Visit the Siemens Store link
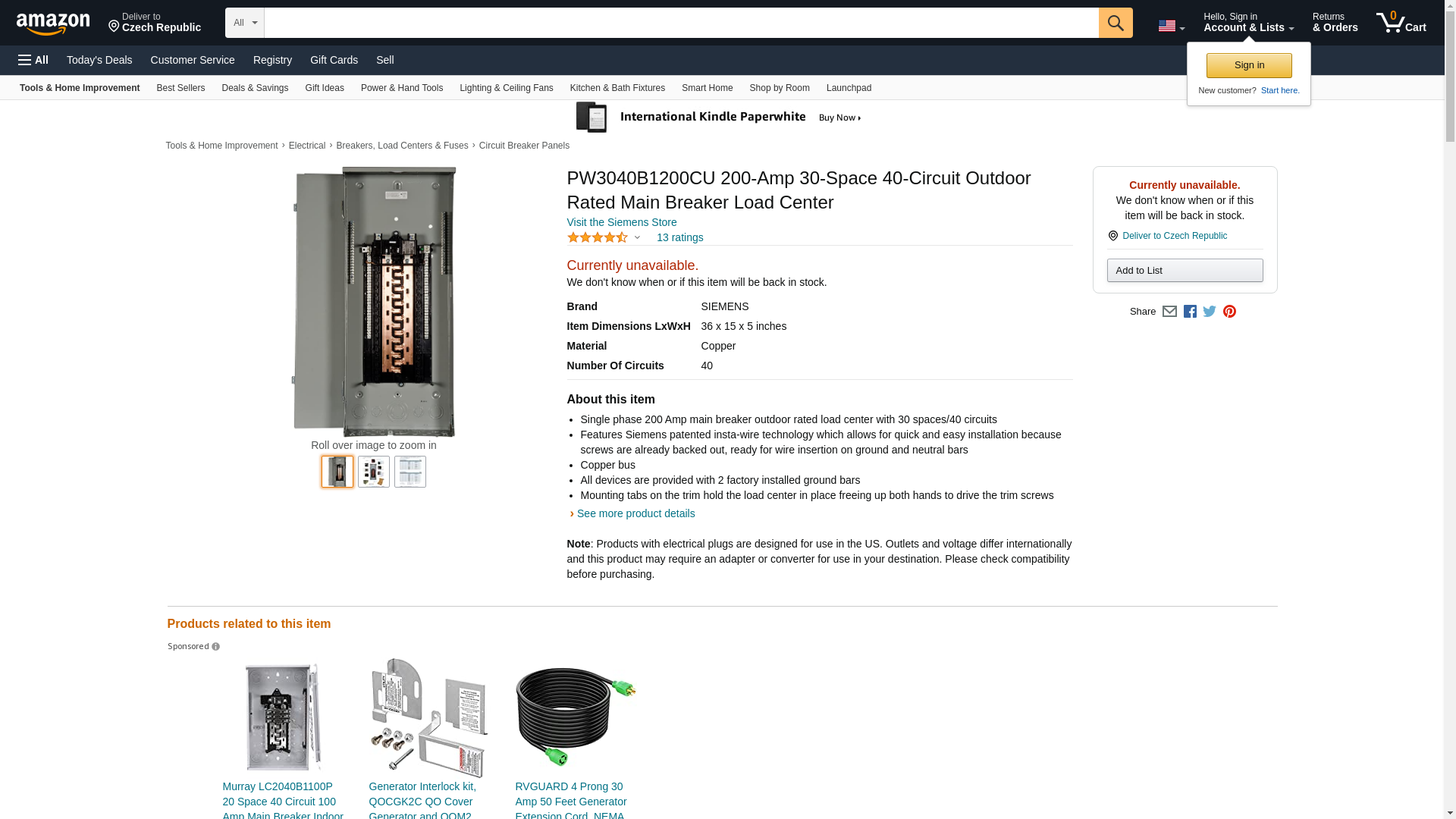Screen dimensions: 1456x819 coord(622,222)
